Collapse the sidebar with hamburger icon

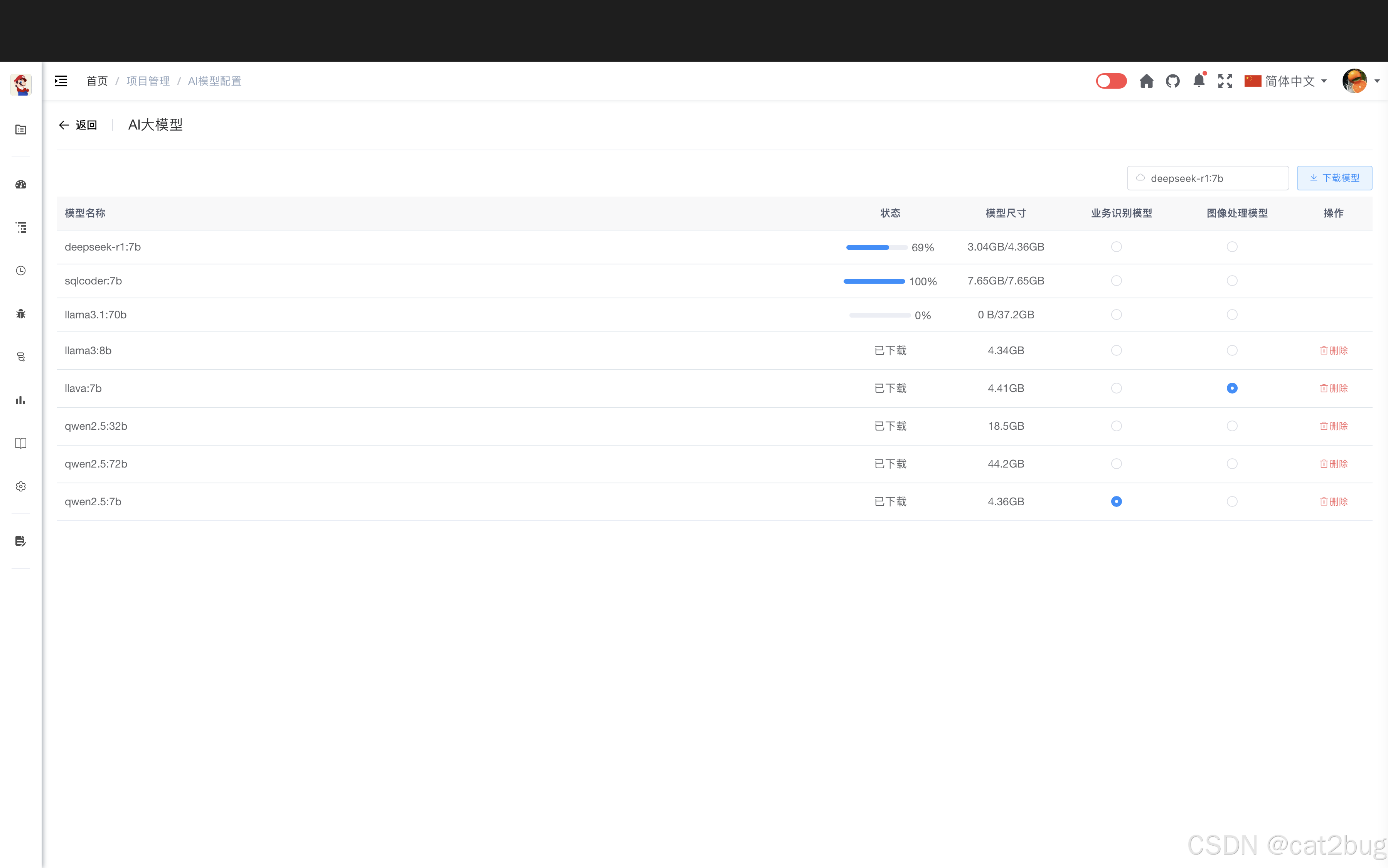[x=61, y=81]
